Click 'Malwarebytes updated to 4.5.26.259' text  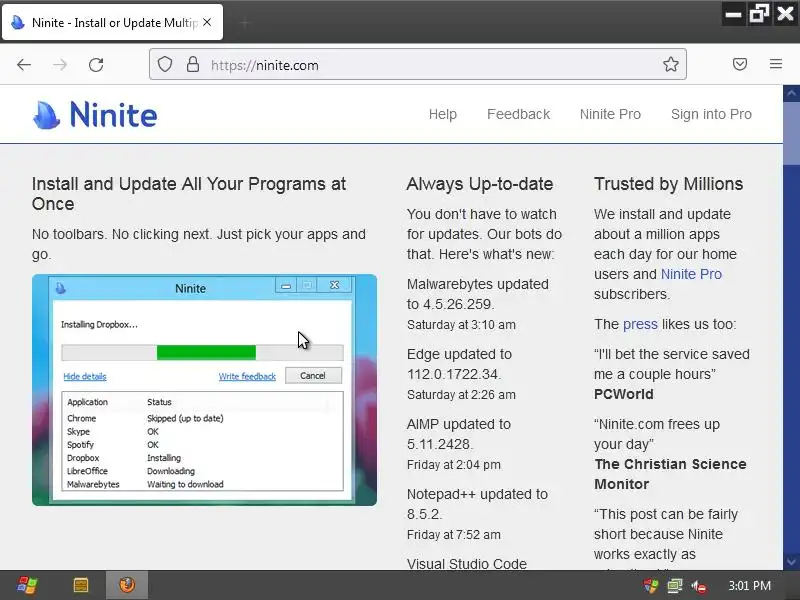click(478, 294)
